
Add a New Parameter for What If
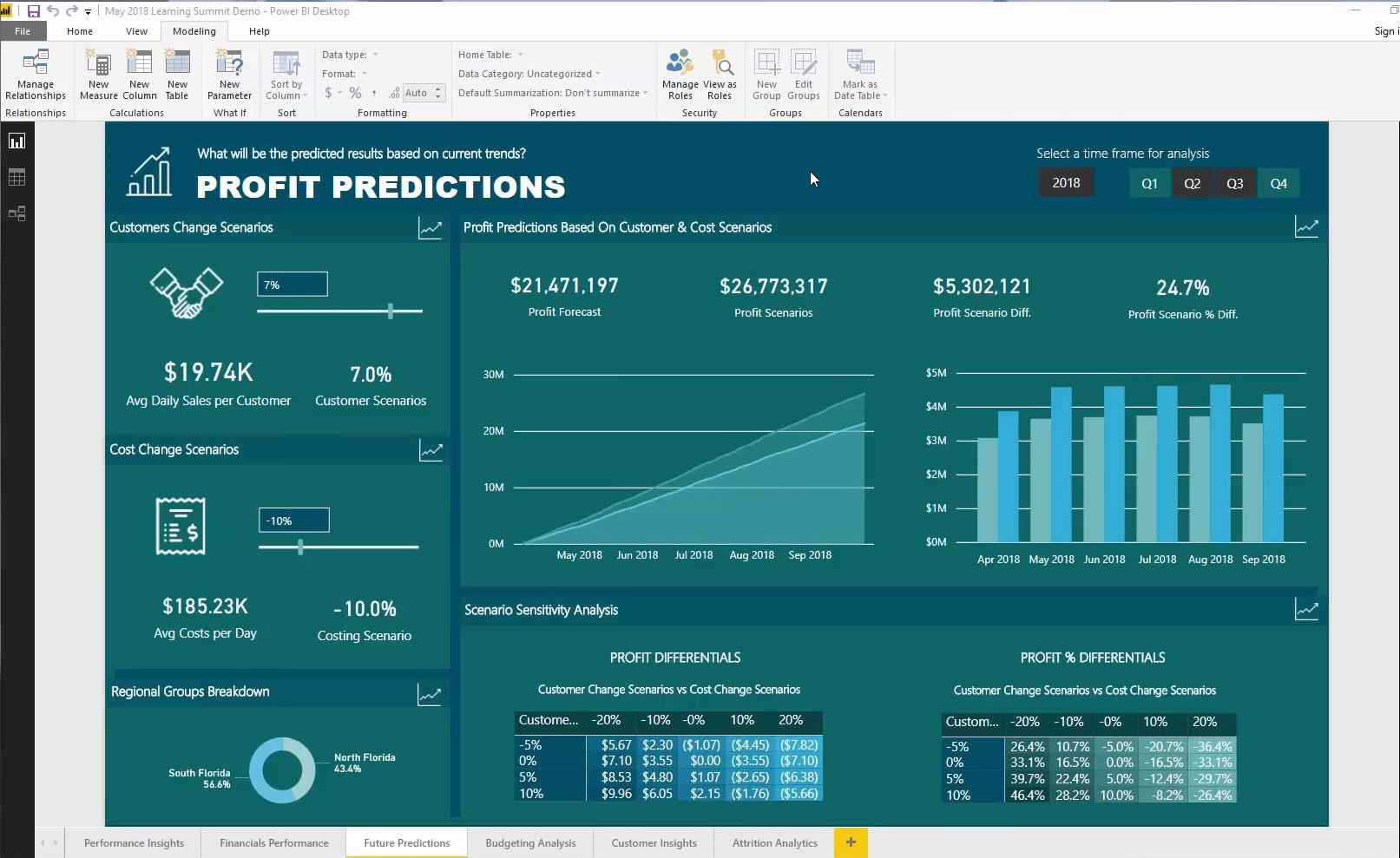pos(229,75)
